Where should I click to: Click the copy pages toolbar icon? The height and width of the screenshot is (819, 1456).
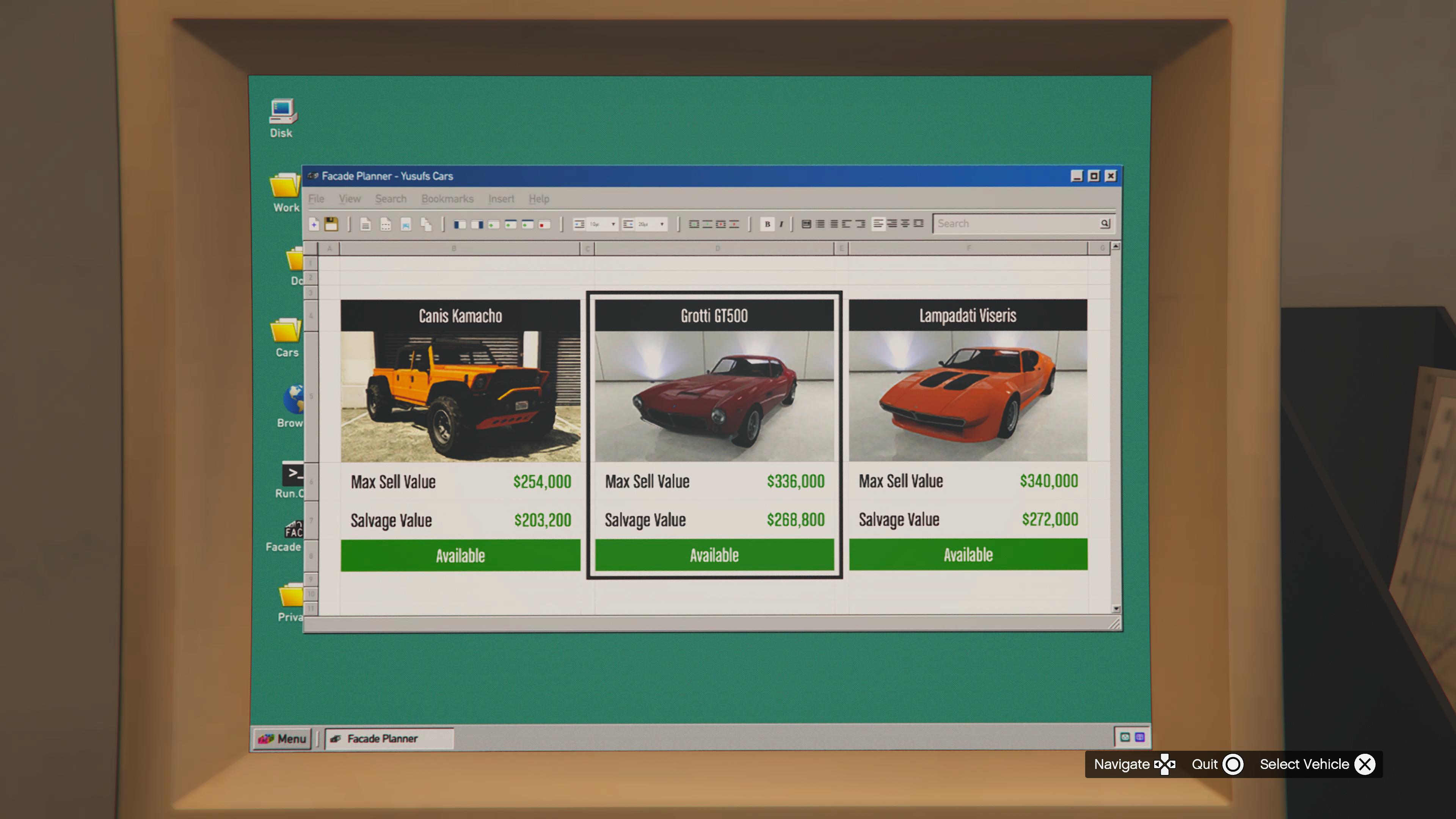(x=425, y=224)
